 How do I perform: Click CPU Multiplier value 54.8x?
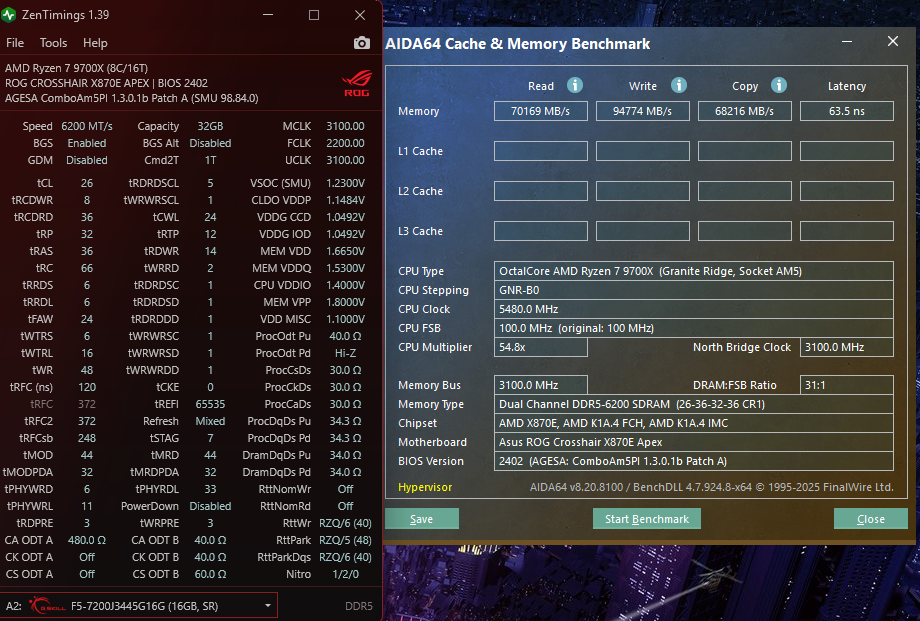[540, 347]
